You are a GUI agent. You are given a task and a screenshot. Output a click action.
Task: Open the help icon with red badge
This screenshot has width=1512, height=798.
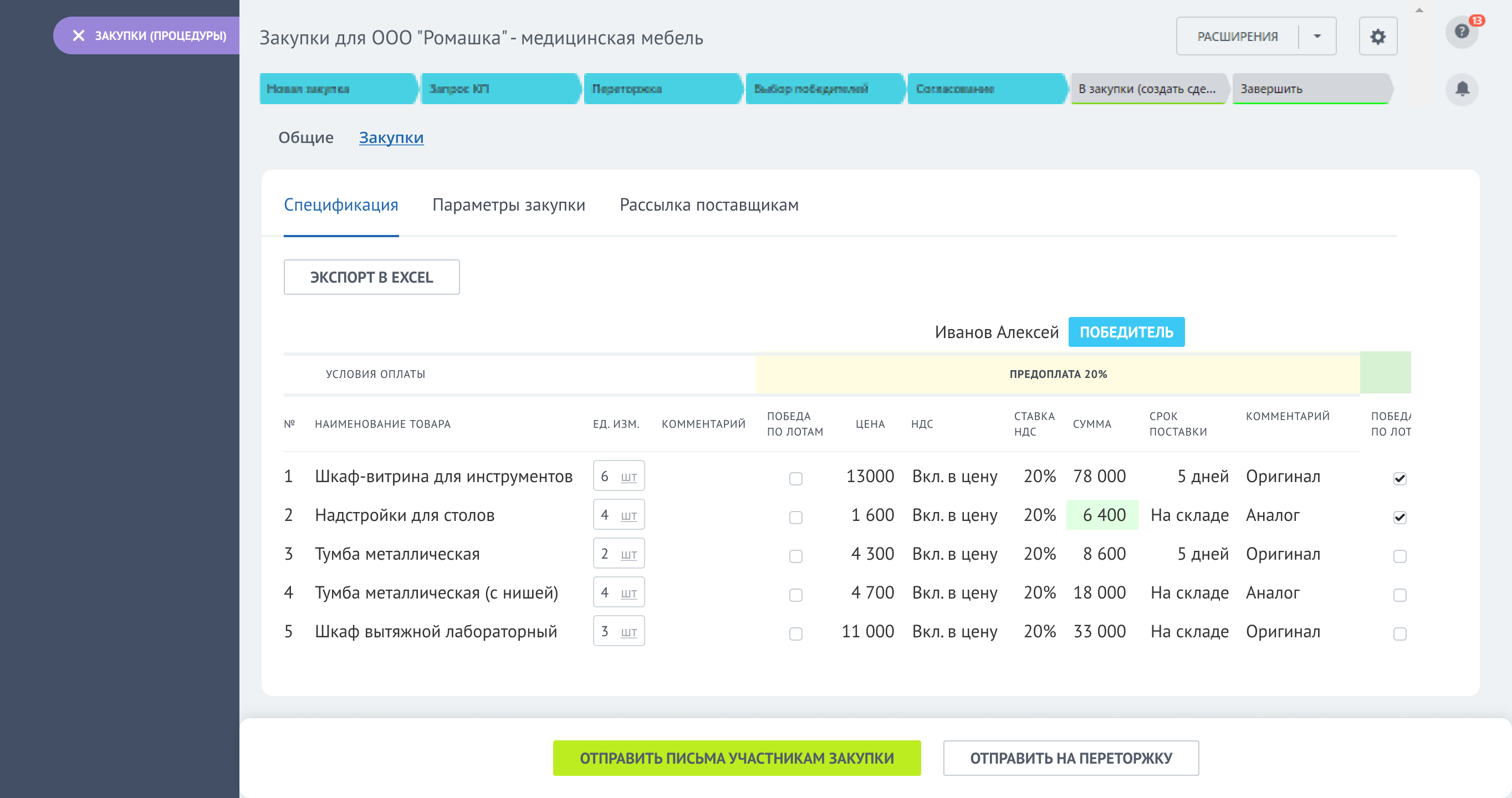(1462, 32)
